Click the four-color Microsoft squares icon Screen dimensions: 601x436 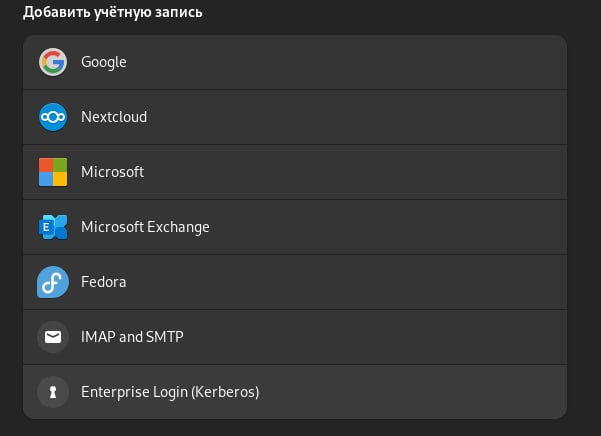point(52,172)
